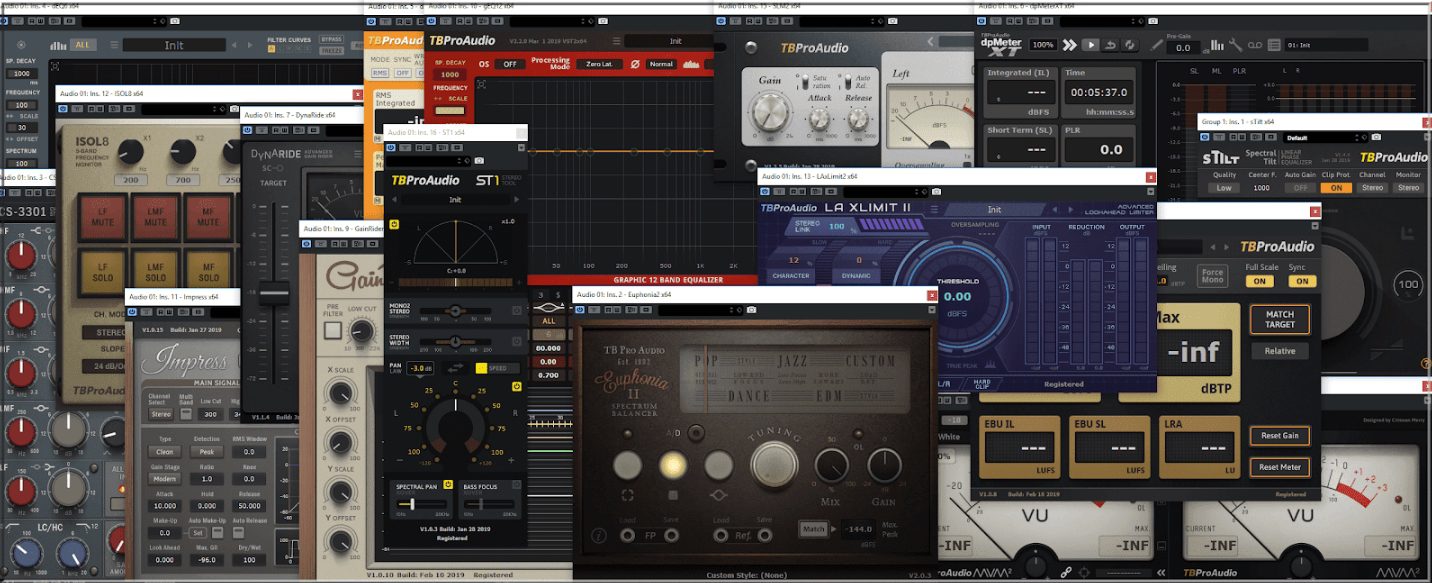Viewport: 1432px width, 583px height.
Task: Select ALL bands button in dEQ6
Action: (x=83, y=45)
